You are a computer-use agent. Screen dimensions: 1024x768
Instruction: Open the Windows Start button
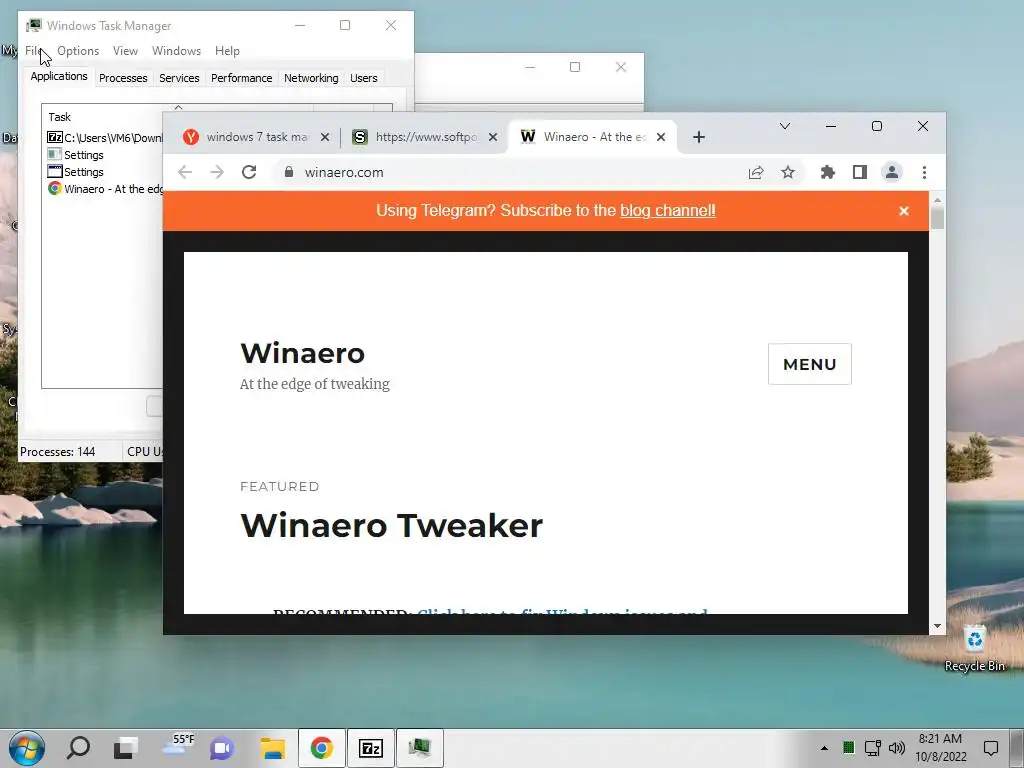click(x=27, y=748)
